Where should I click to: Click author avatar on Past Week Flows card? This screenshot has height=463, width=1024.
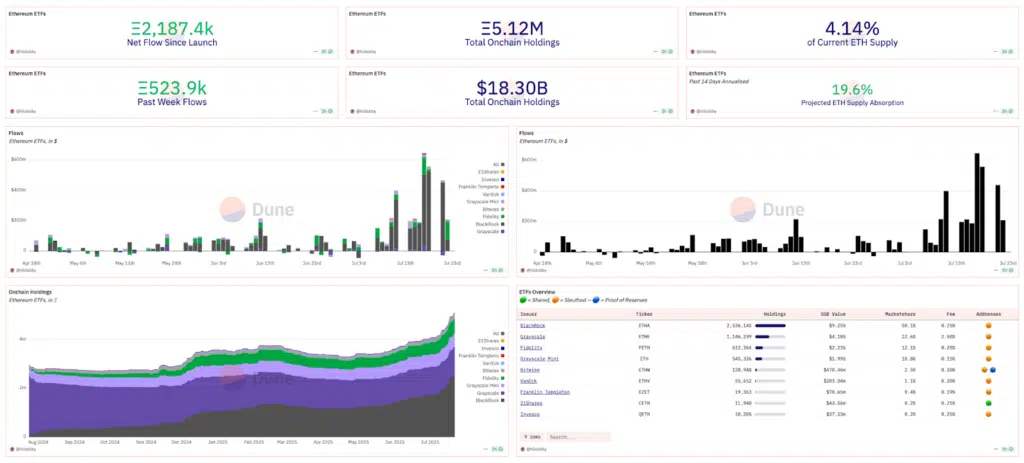pos(12,110)
